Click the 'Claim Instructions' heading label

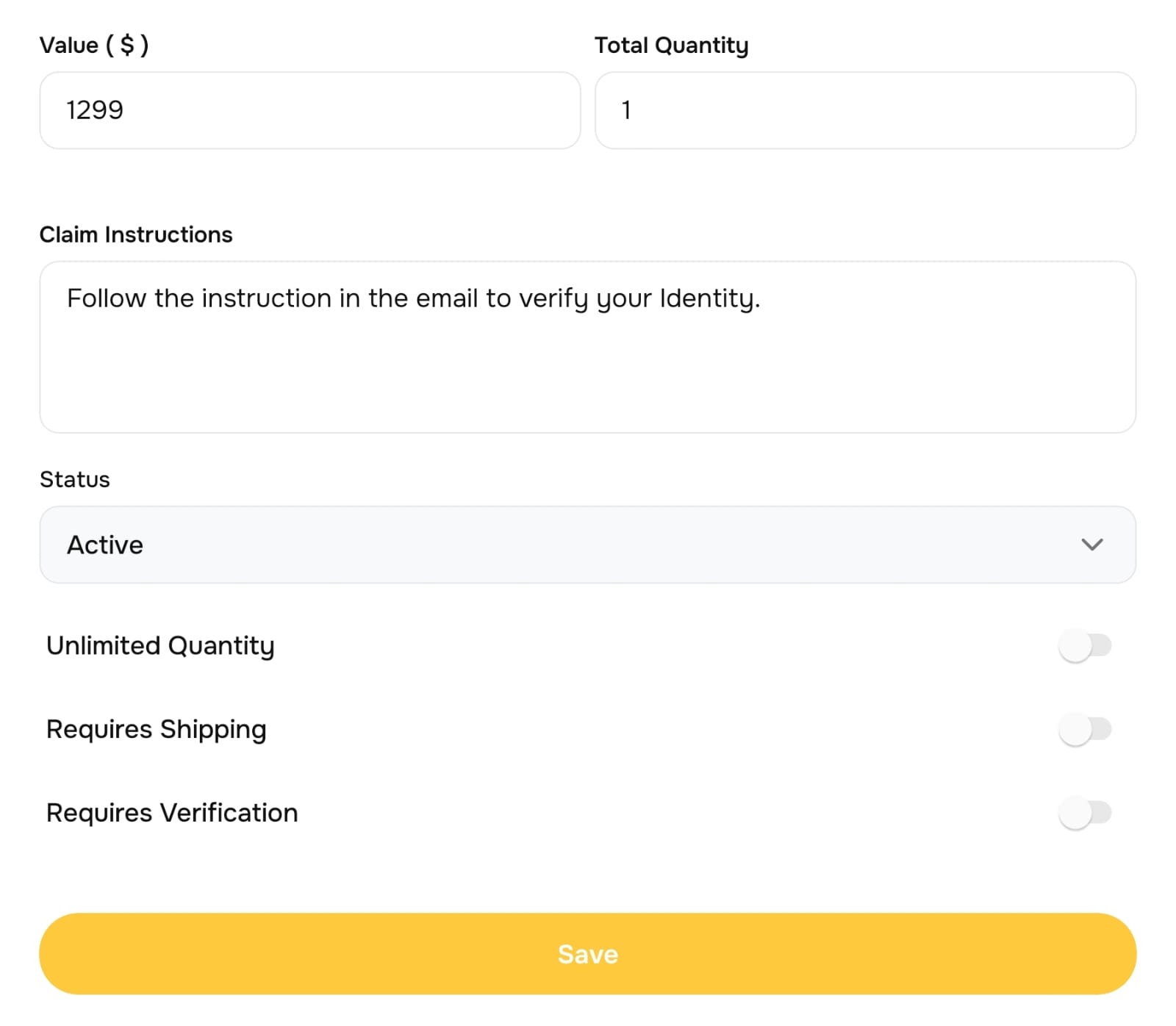click(x=136, y=234)
